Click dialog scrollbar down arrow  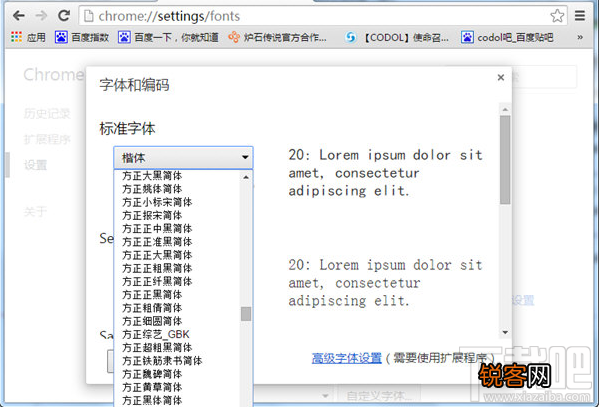click(505, 332)
